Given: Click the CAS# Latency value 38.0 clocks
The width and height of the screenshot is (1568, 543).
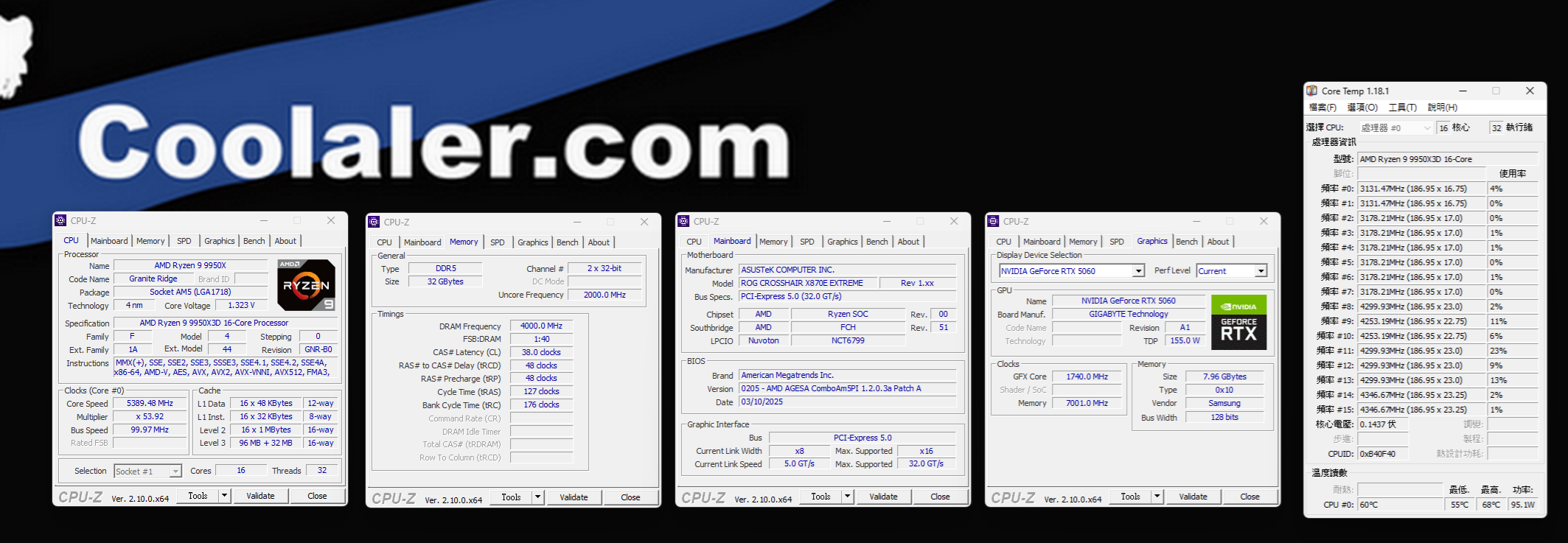Looking at the screenshot, I should (541, 352).
